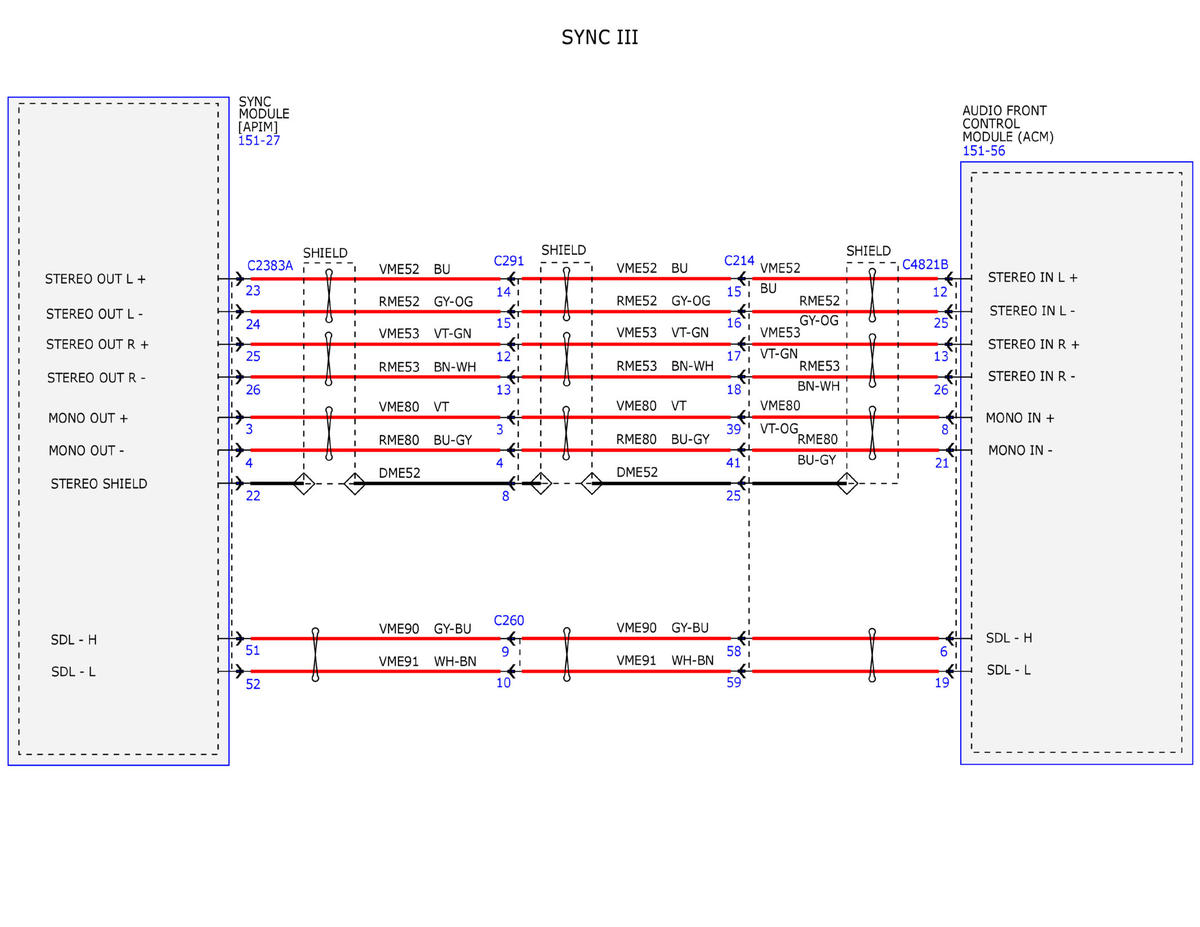Select connector label C260
1200x927 pixels.
[509, 621]
